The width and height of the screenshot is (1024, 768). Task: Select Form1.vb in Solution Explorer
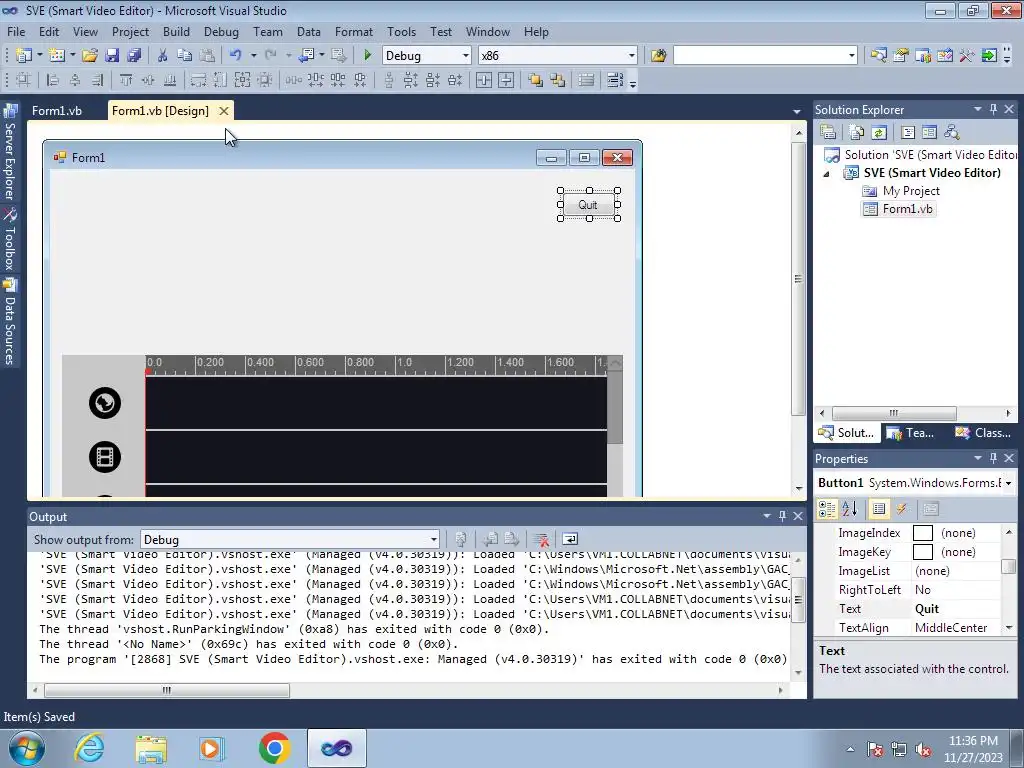(x=908, y=209)
